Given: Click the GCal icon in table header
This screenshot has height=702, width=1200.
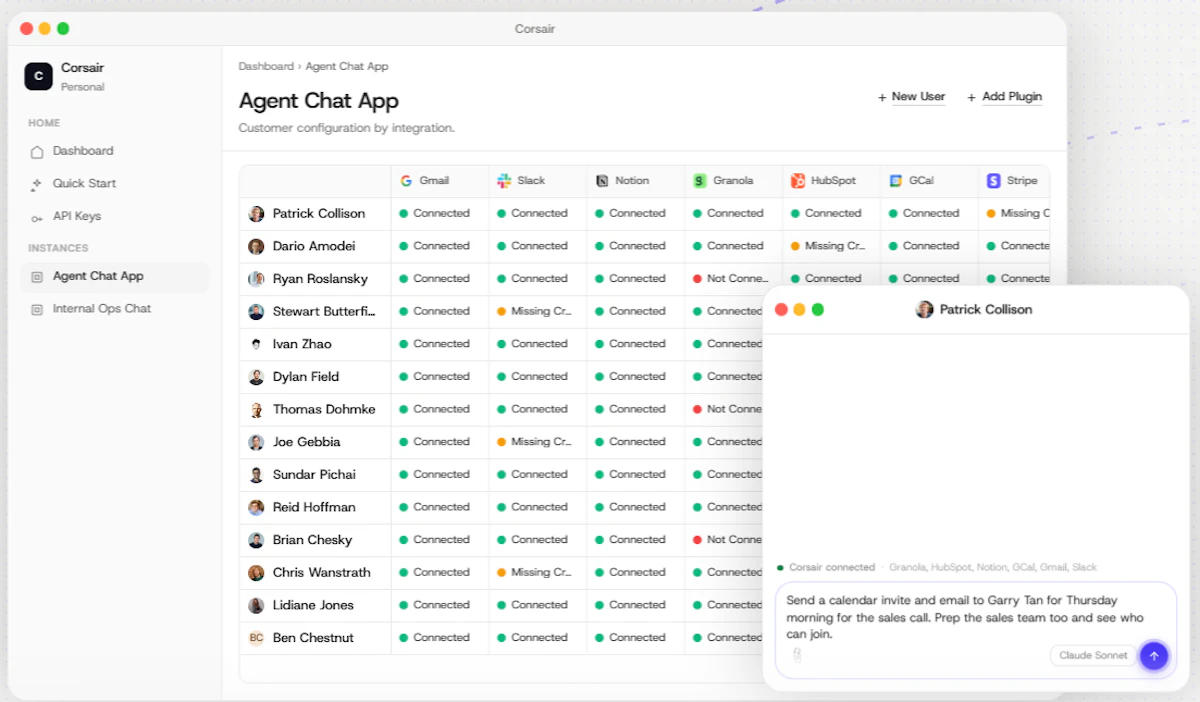Looking at the screenshot, I should pos(896,181).
